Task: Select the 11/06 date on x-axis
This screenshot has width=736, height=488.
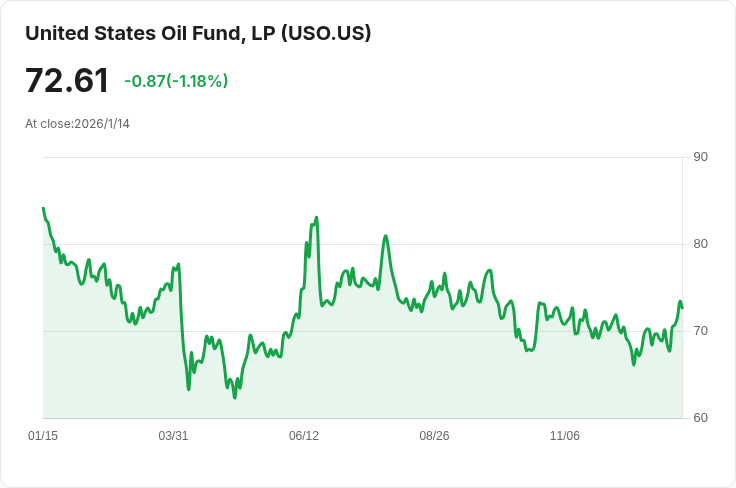Action: (565, 436)
